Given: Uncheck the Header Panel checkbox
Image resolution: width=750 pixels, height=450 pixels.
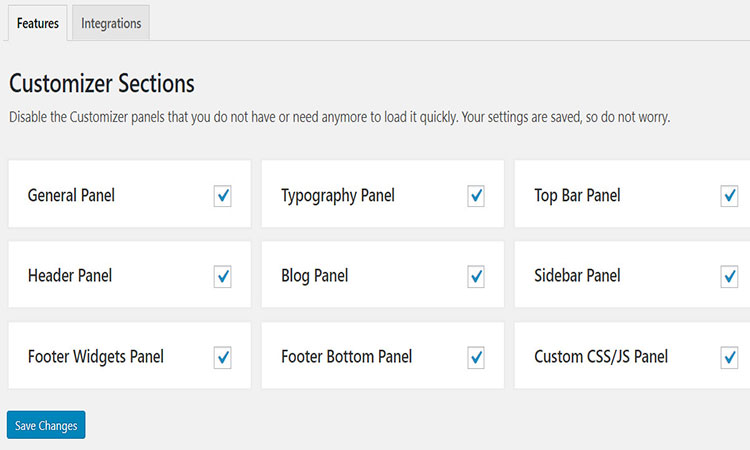Looking at the screenshot, I should click(222, 276).
